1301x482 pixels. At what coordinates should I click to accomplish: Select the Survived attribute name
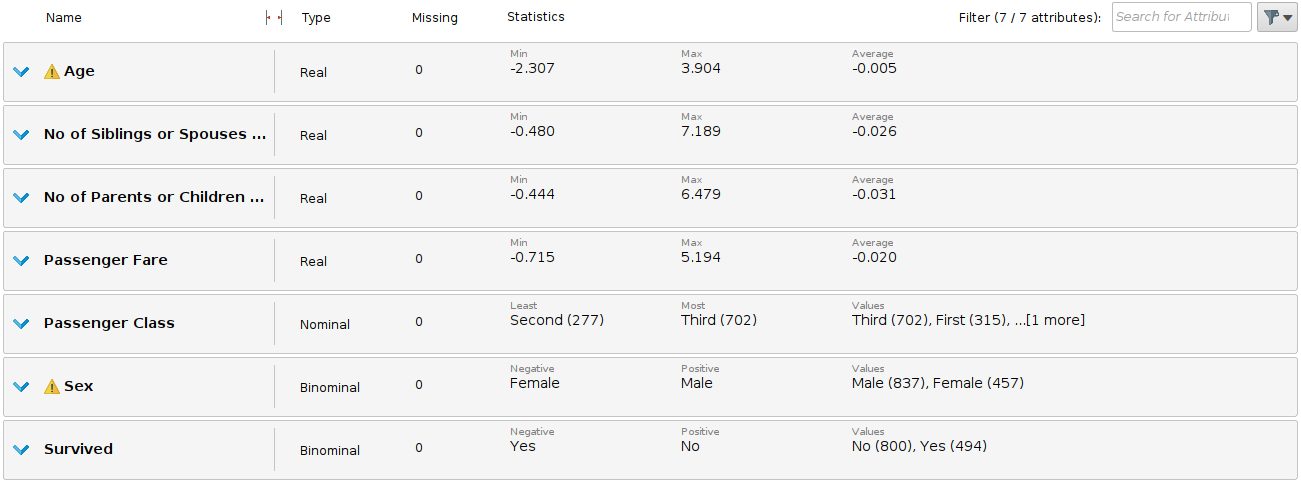(x=78, y=449)
